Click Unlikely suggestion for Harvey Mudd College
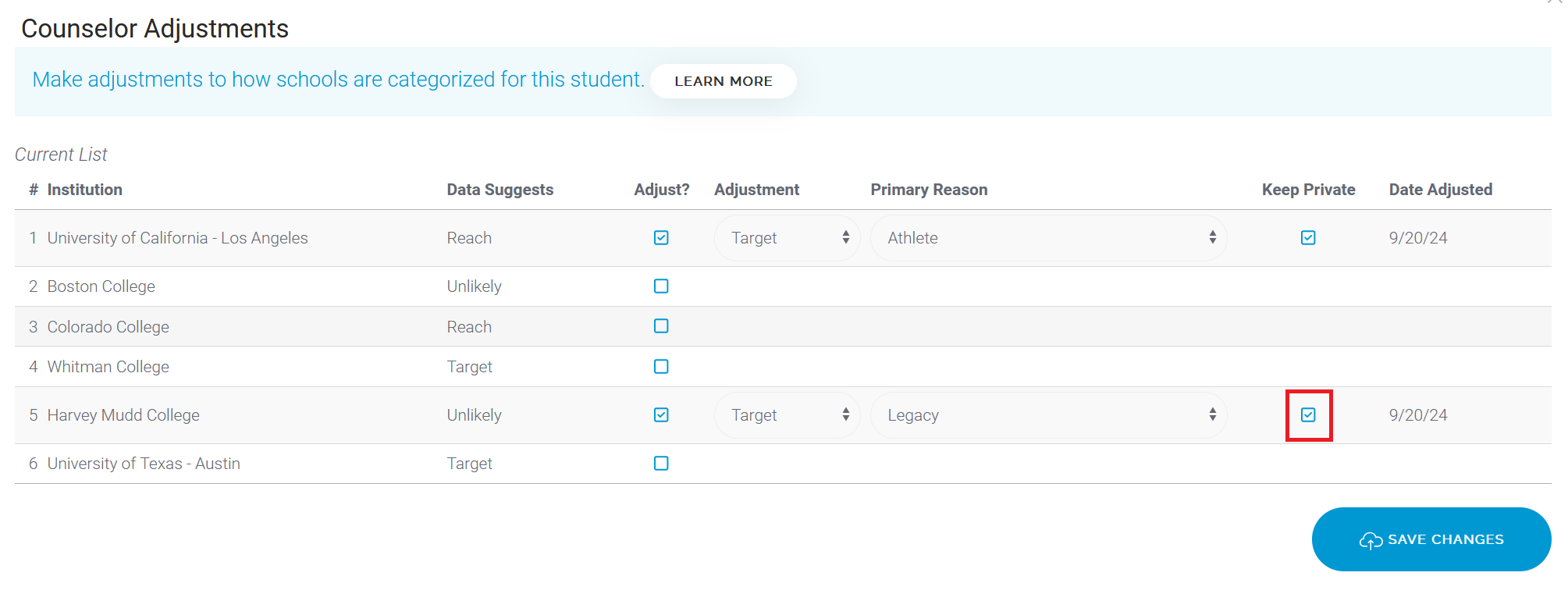 (x=474, y=415)
